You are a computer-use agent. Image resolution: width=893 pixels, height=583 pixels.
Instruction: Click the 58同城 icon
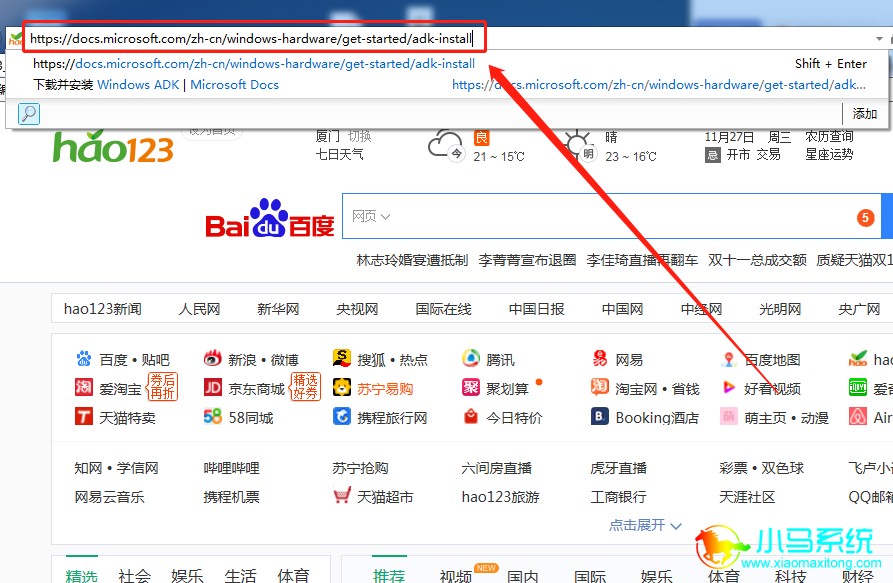pyautogui.click(x=212, y=417)
